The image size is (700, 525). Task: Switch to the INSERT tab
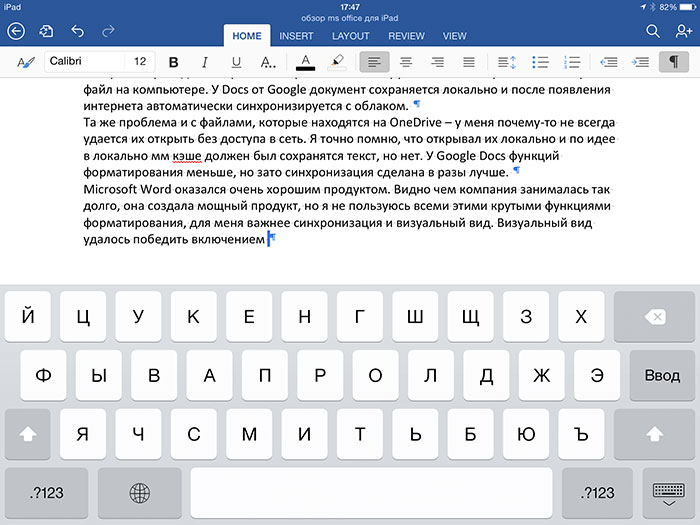pos(296,36)
